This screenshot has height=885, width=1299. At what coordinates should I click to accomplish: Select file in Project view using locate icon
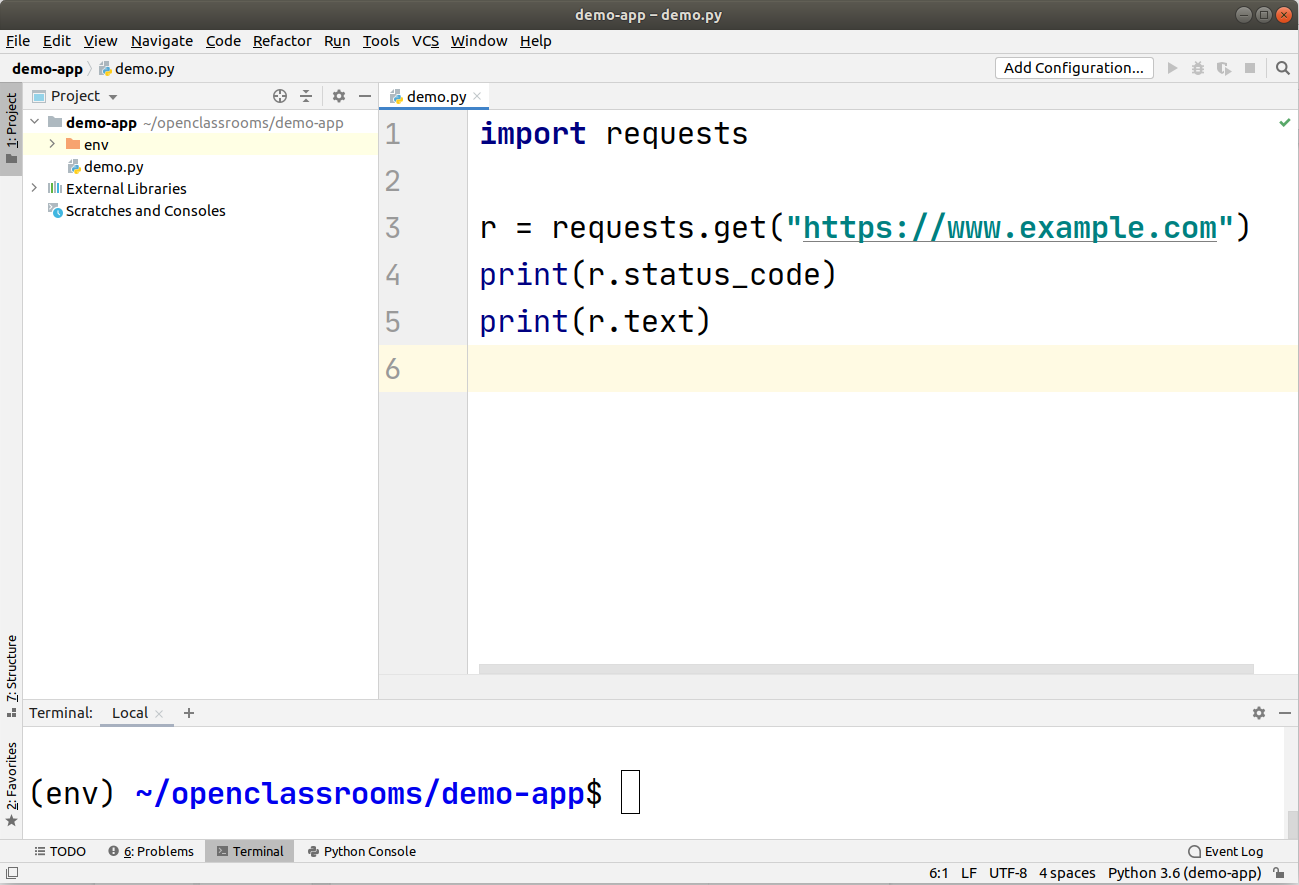(x=278, y=95)
